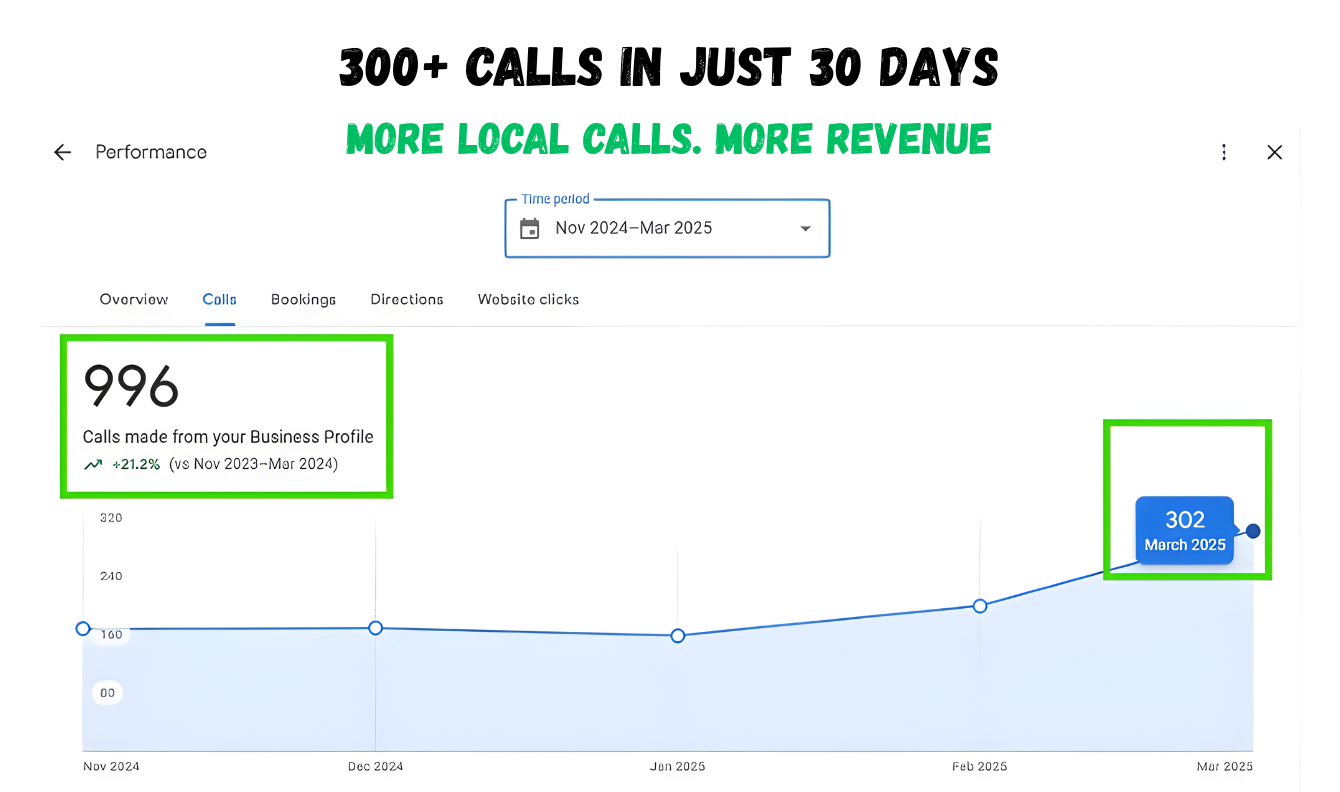Viewport: 1340px width, 792px height.
Task: Click the Feb 2025 data point on chart
Action: tap(980, 606)
